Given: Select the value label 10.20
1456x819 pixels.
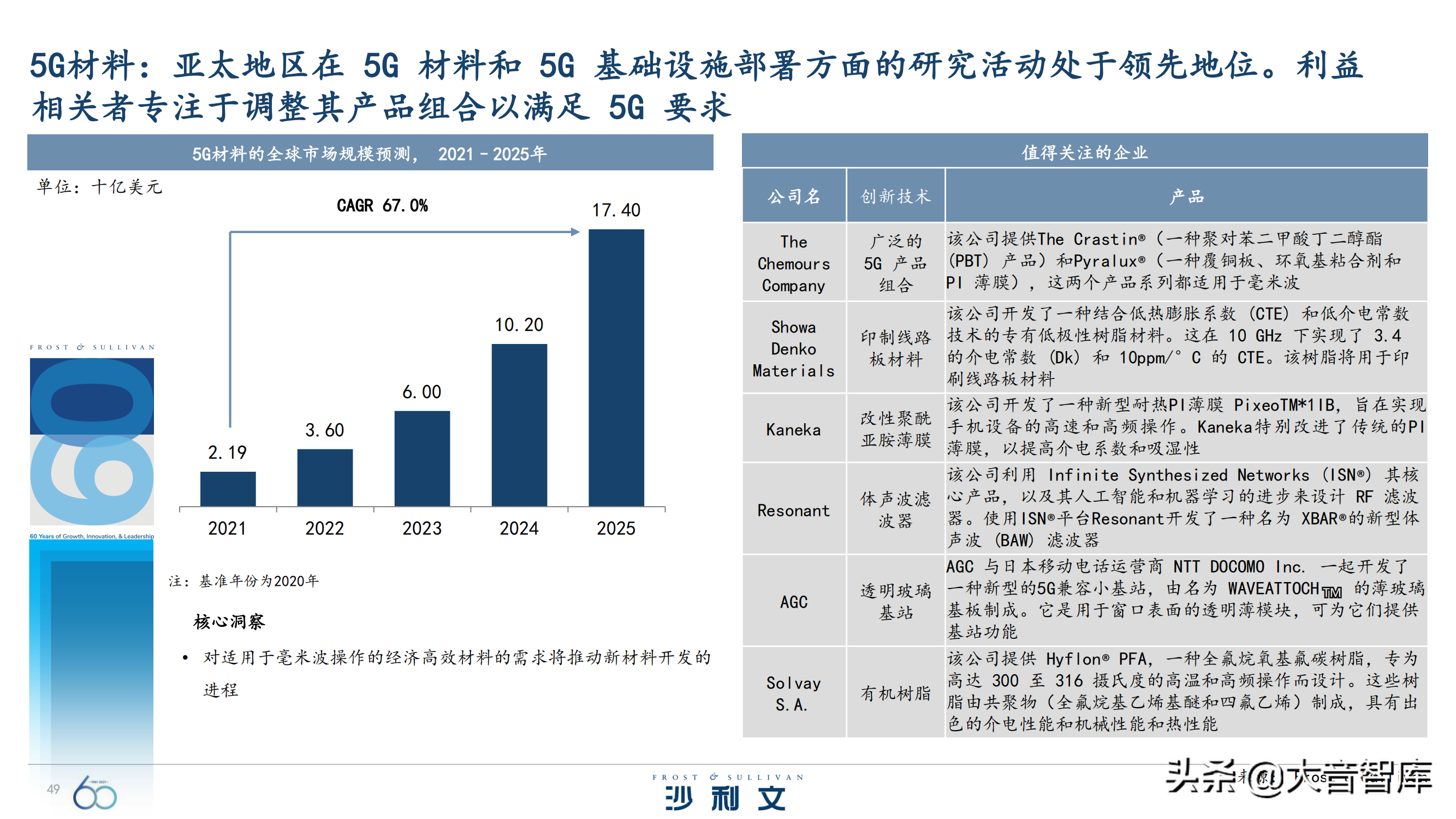Looking at the screenshot, I should tap(519, 325).
